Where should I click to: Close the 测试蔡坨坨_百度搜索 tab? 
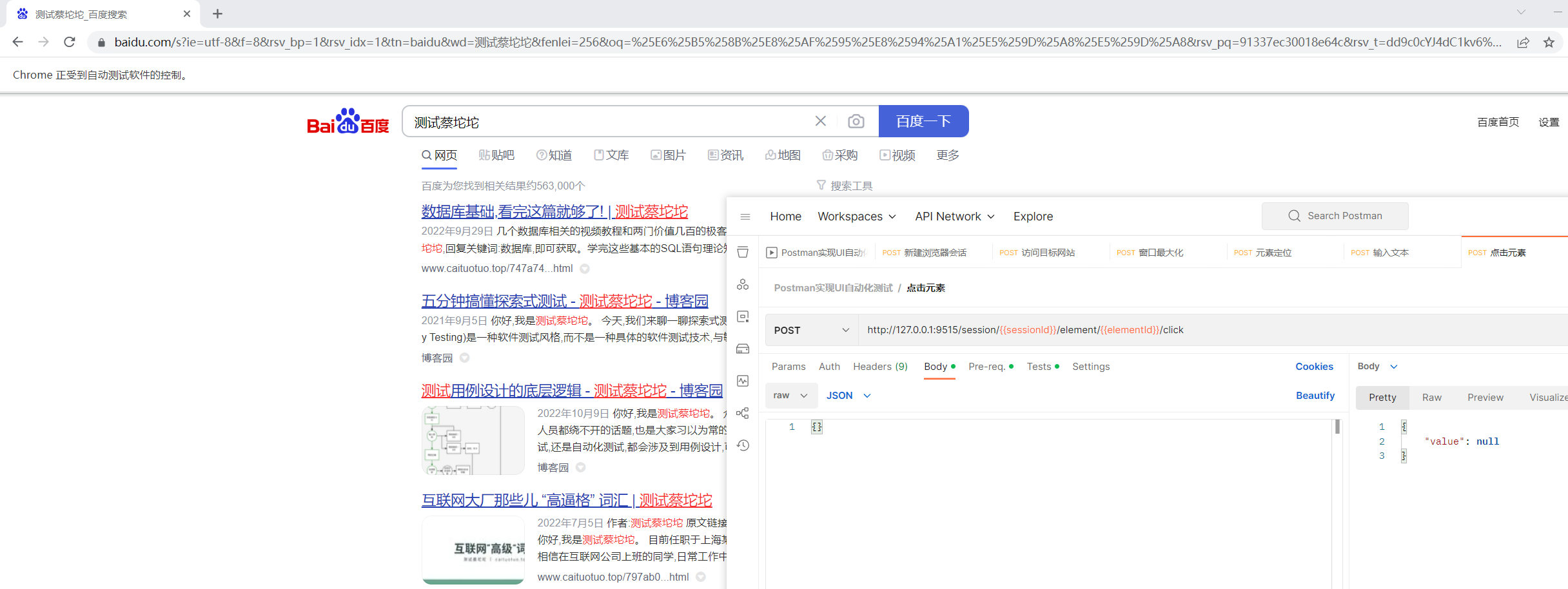coord(187,14)
